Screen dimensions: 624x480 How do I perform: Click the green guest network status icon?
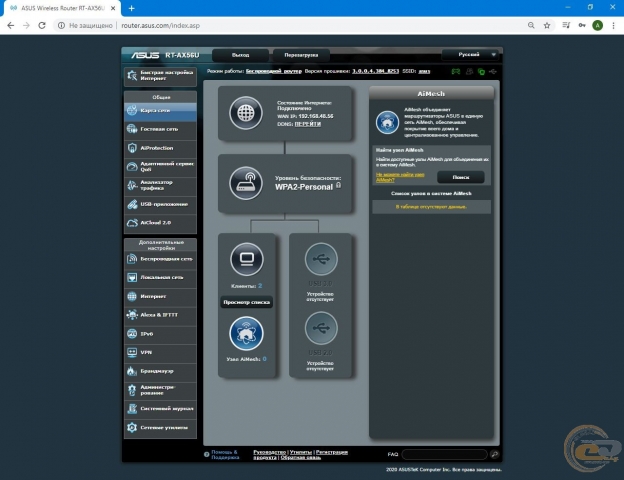tap(456, 72)
